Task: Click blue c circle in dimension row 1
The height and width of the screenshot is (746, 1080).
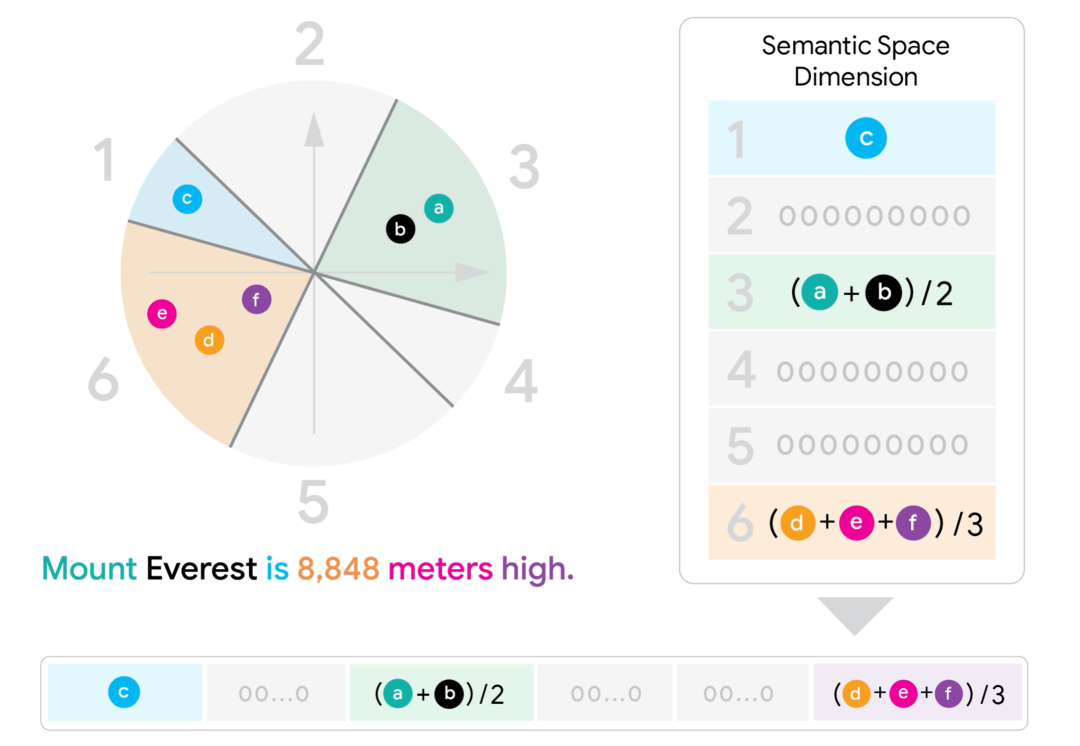Action: (x=866, y=138)
